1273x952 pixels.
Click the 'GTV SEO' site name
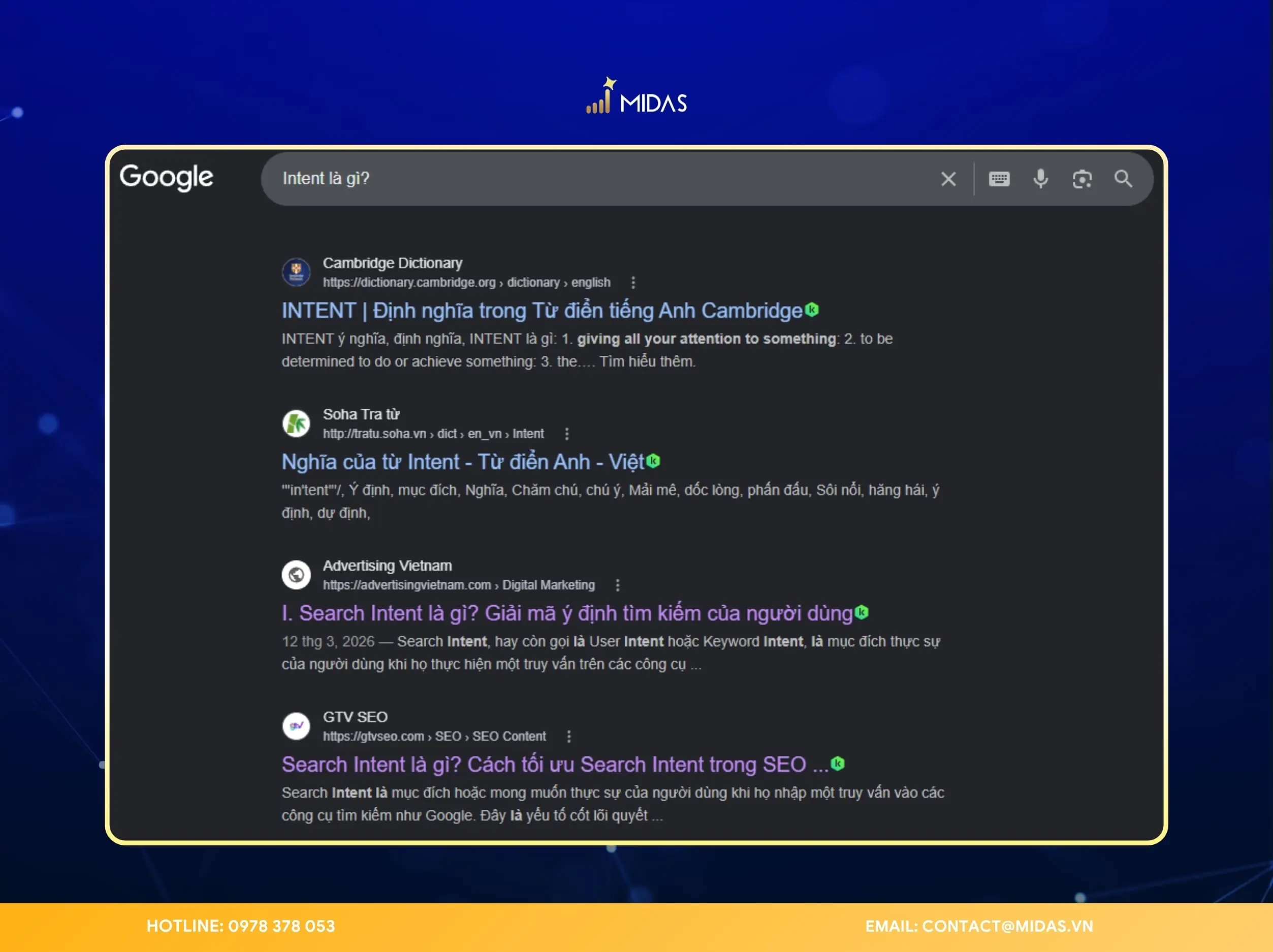coord(355,717)
